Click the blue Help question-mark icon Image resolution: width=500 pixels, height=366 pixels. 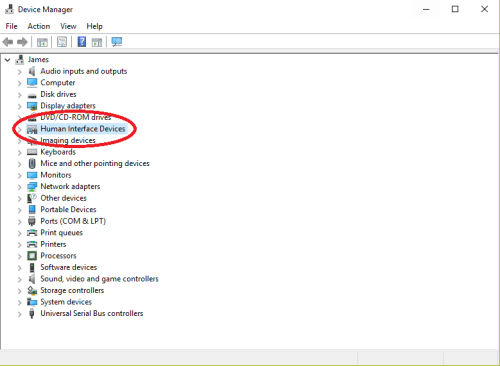tap(82, 42)
